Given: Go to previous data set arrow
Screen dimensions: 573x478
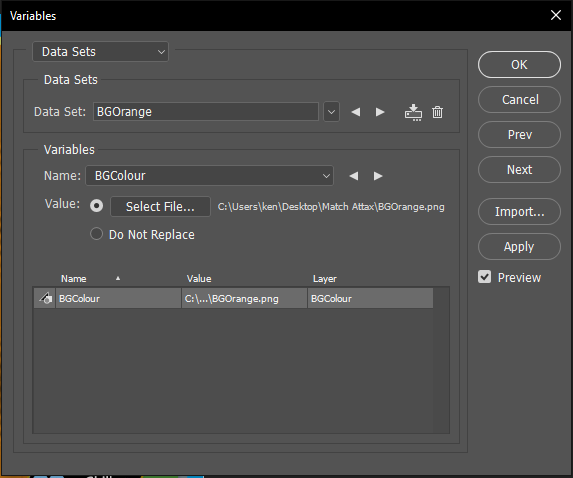Looking at the screenshot, I should (356, 112).
